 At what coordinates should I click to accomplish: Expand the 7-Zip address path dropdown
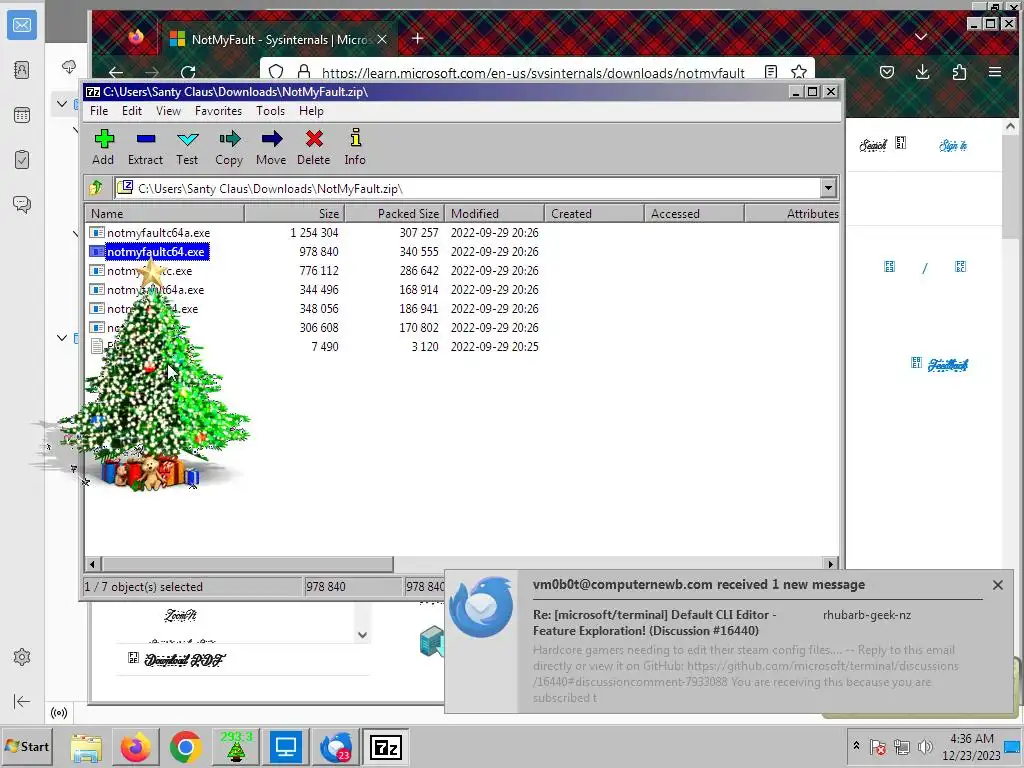[x=828, y=188]
